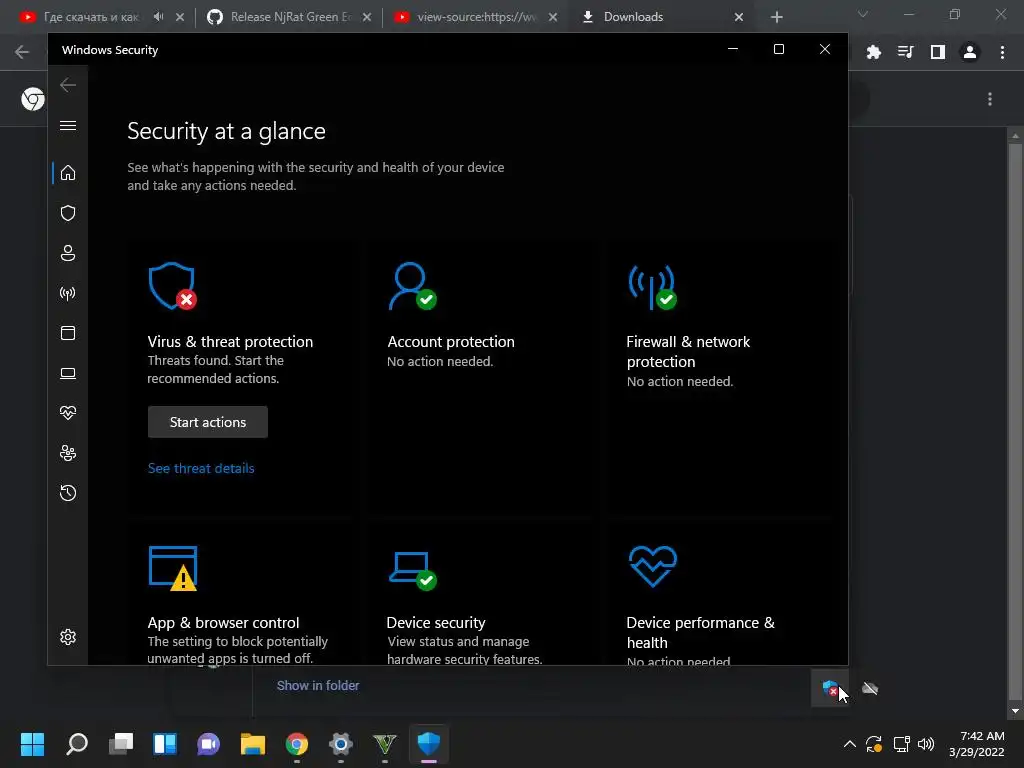Click the cloud-off tray icon in overflow
The width and height of the screenshot is (1024, 768).
click(870, 688)
